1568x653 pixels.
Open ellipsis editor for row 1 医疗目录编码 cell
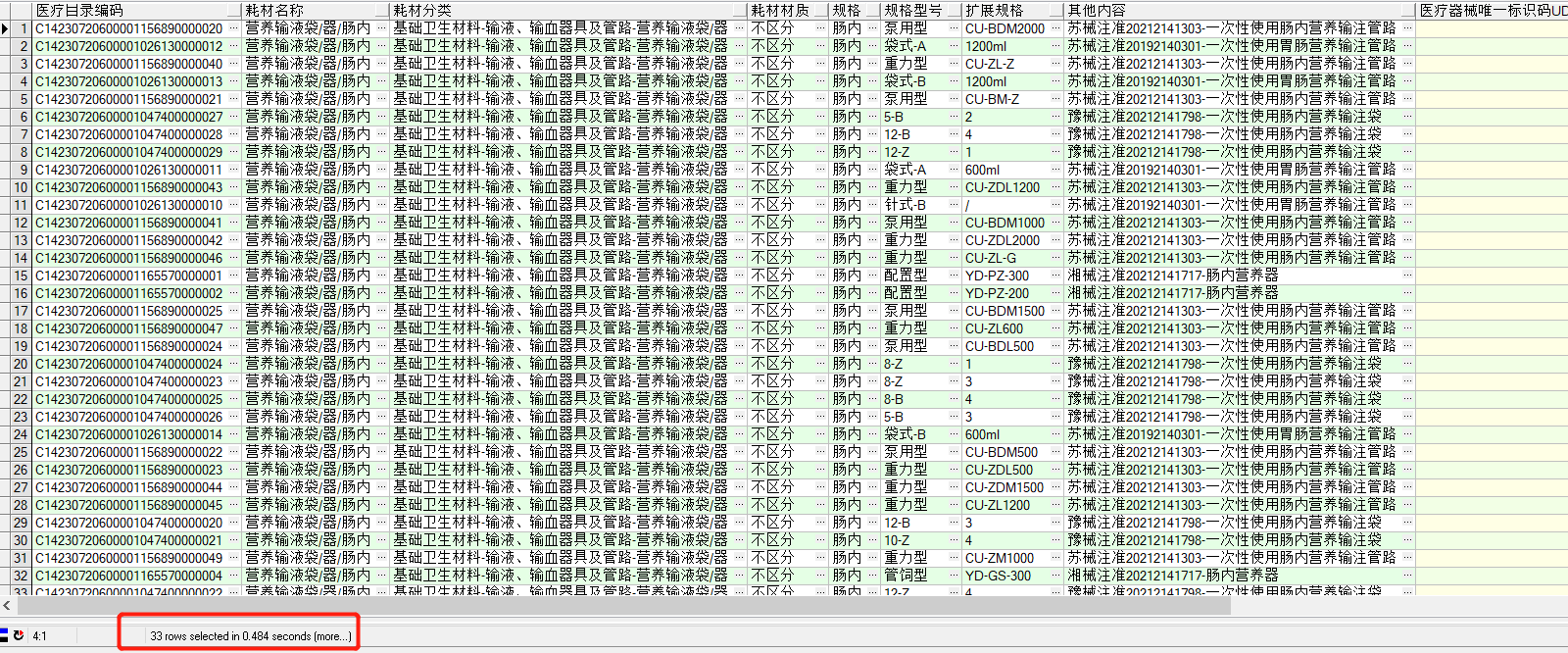(233, 28)
